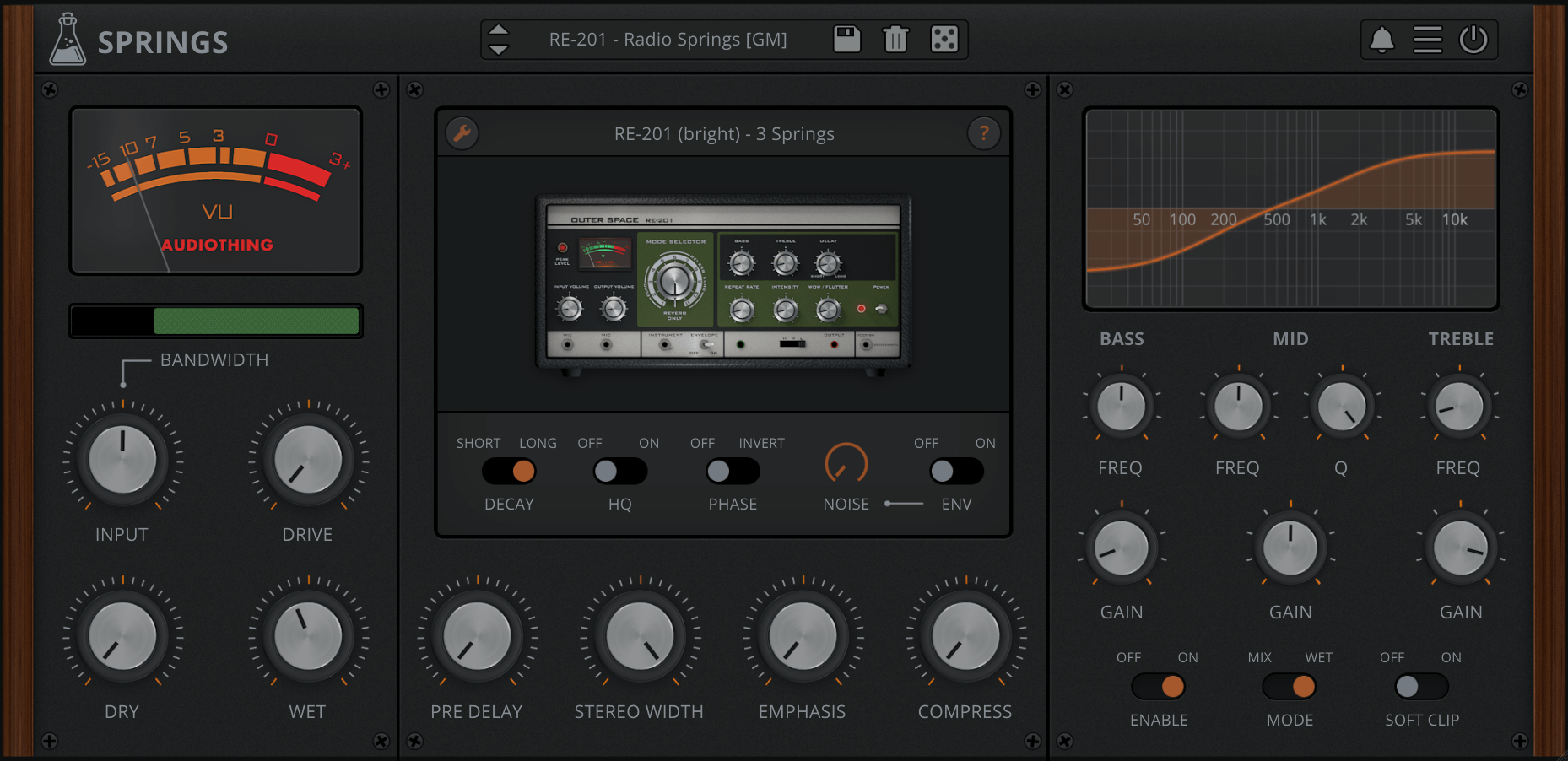Image resolution: width=1568 pixels, height=761 pixels.
Task: Open spring settings with the wrench icon
Action: tap(462, 133)
